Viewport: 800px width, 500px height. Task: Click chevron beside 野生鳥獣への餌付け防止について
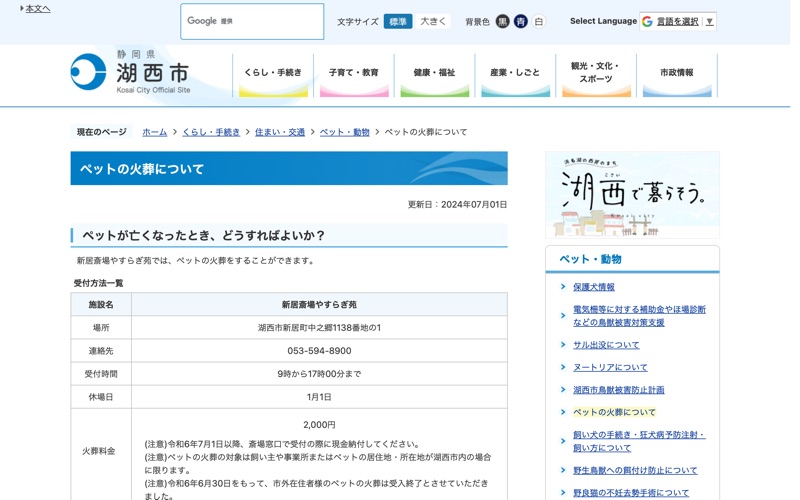(563, 470)
